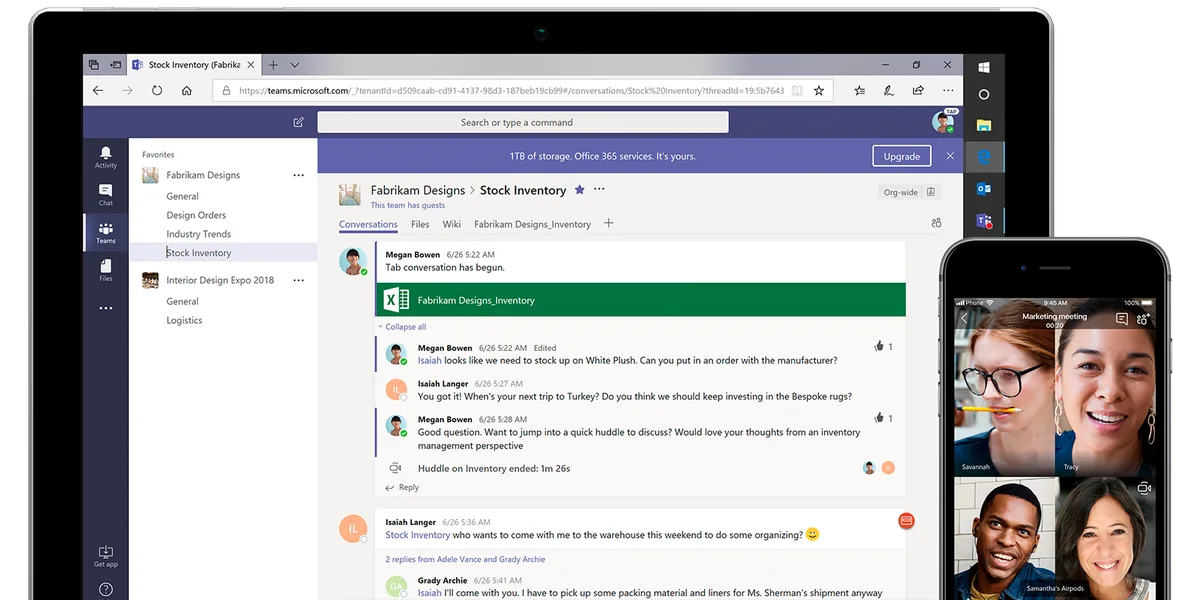The width and height of the screenshot is (1200, 600).
Task: Open the Chat section in sidebar
Action: 105,194
